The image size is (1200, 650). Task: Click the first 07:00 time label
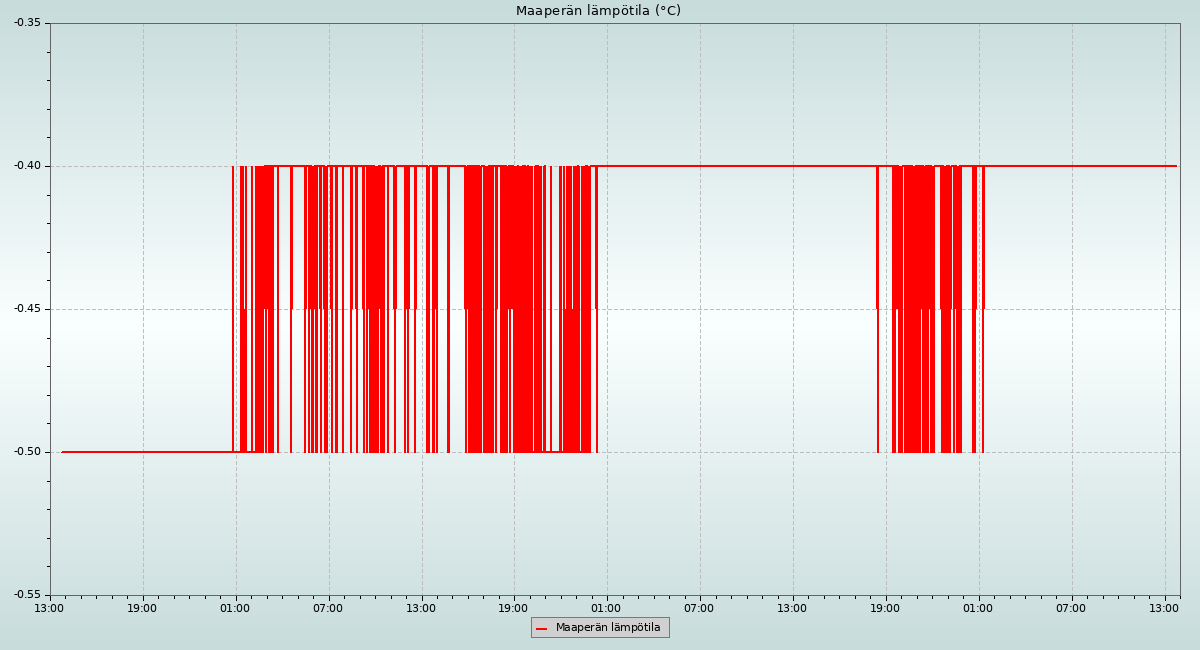328,608
